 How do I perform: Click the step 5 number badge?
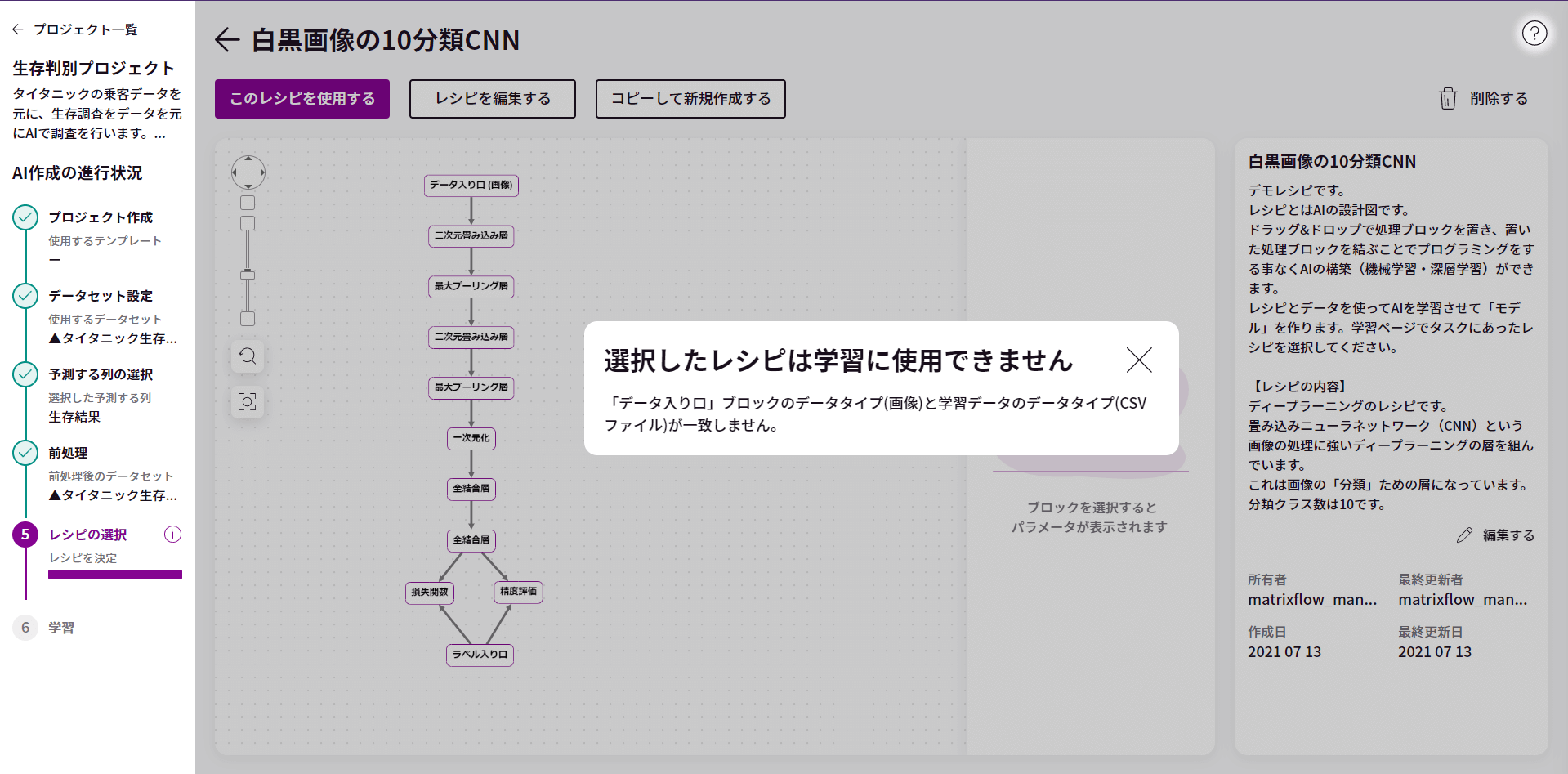tap(25, 535)
